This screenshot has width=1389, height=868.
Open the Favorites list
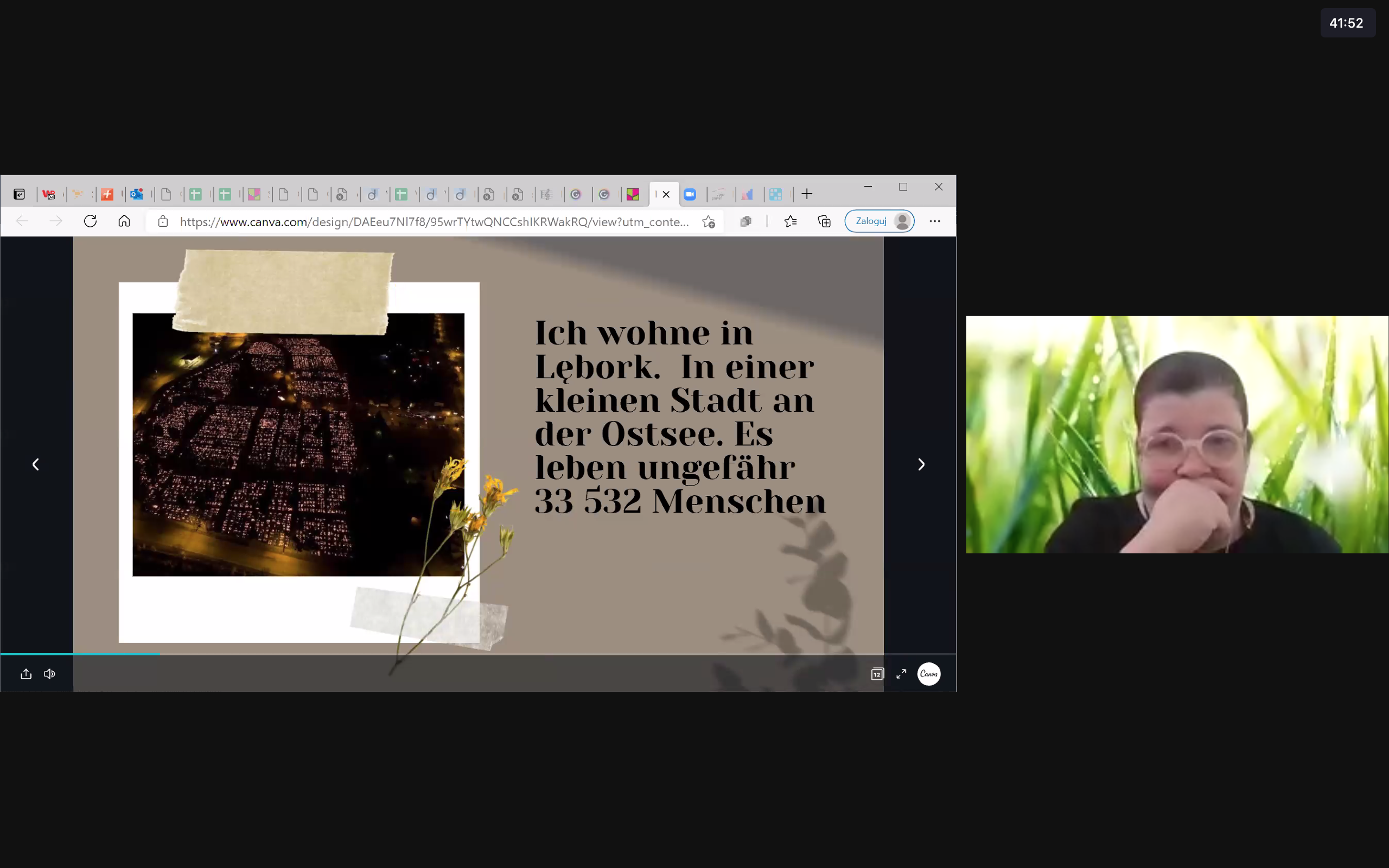[x=791, y=221]
